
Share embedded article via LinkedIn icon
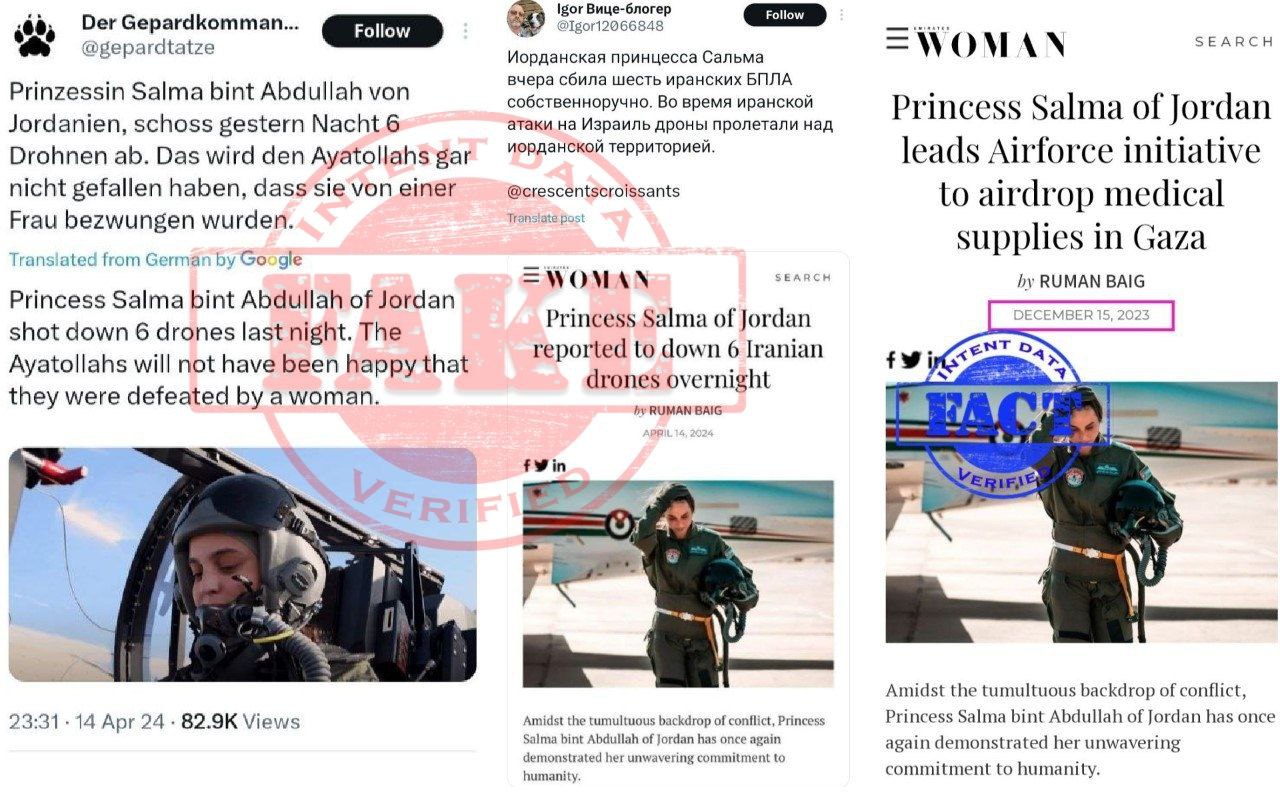click(558, 465)
